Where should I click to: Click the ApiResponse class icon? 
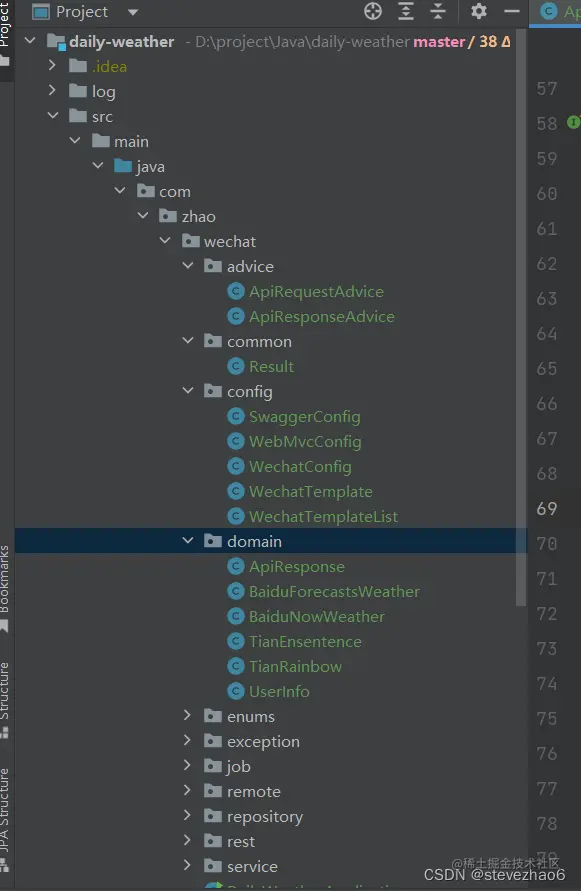(x=235, y=567)
